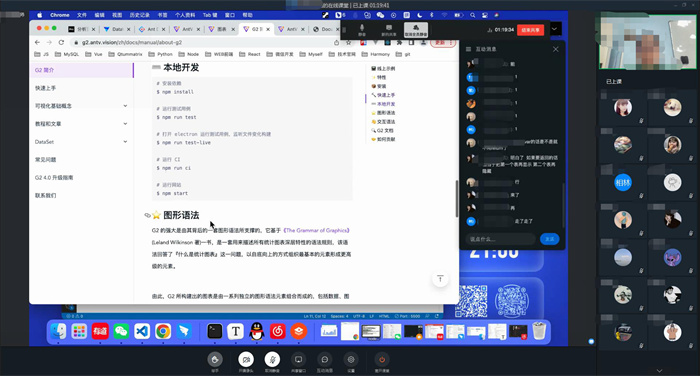The image size is (700, 376).
Task: Open the interactive messages chat bubble icon
Action: pyautogui.click(x=325, y=359)
